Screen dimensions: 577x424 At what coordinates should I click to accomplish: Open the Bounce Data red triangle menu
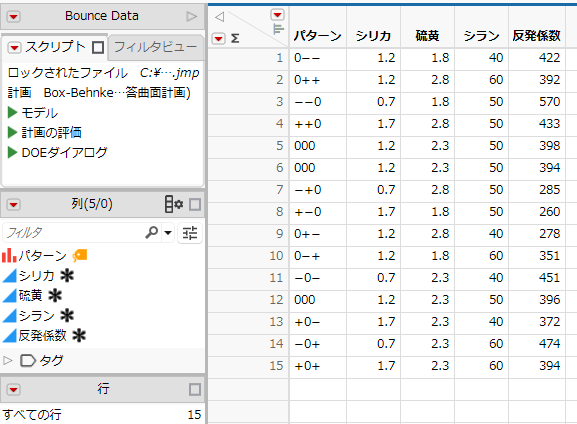coord(14,17)
